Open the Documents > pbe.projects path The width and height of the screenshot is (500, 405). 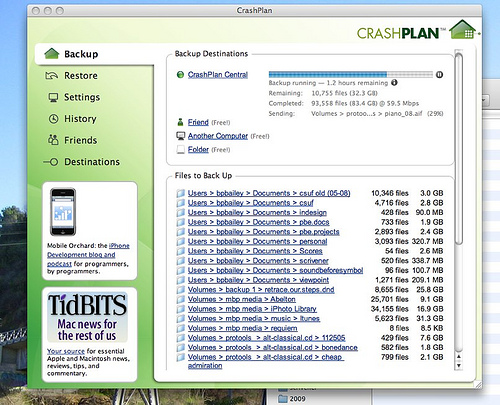coord(263,232)
